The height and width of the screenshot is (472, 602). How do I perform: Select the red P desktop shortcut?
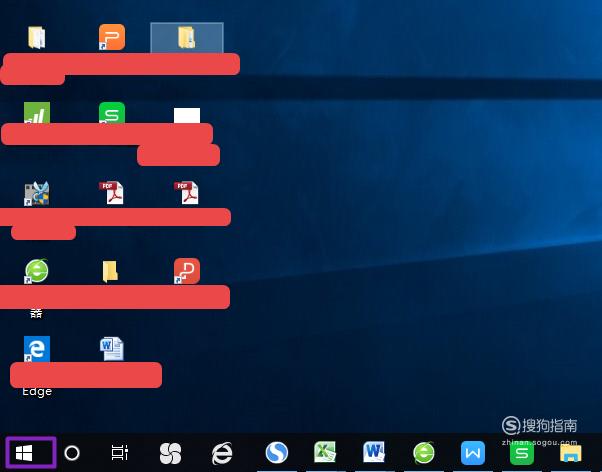(187, 271)
